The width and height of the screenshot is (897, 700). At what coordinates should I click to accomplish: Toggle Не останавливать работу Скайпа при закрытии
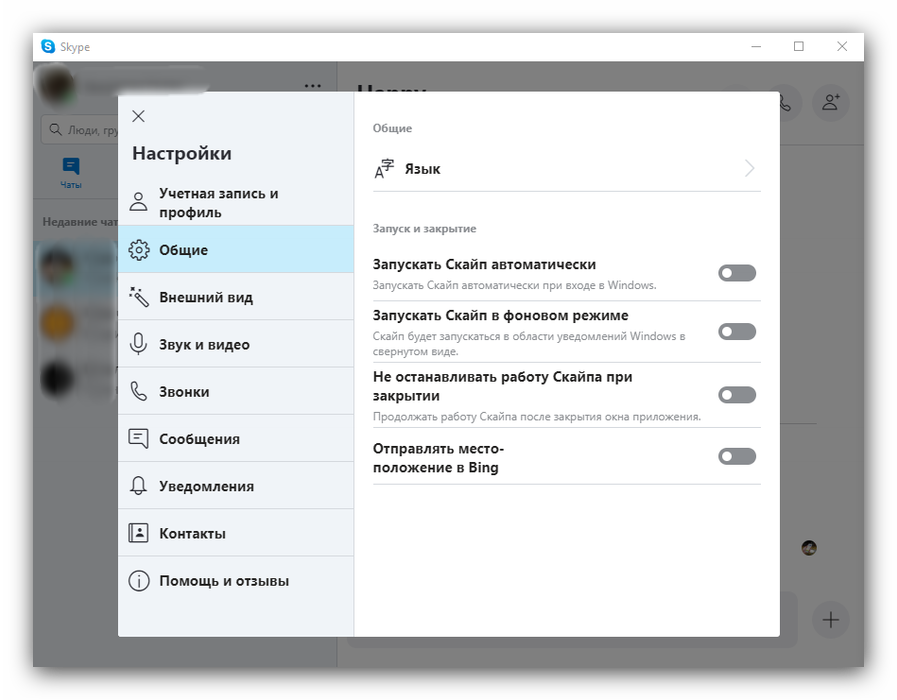coord(737,395)
